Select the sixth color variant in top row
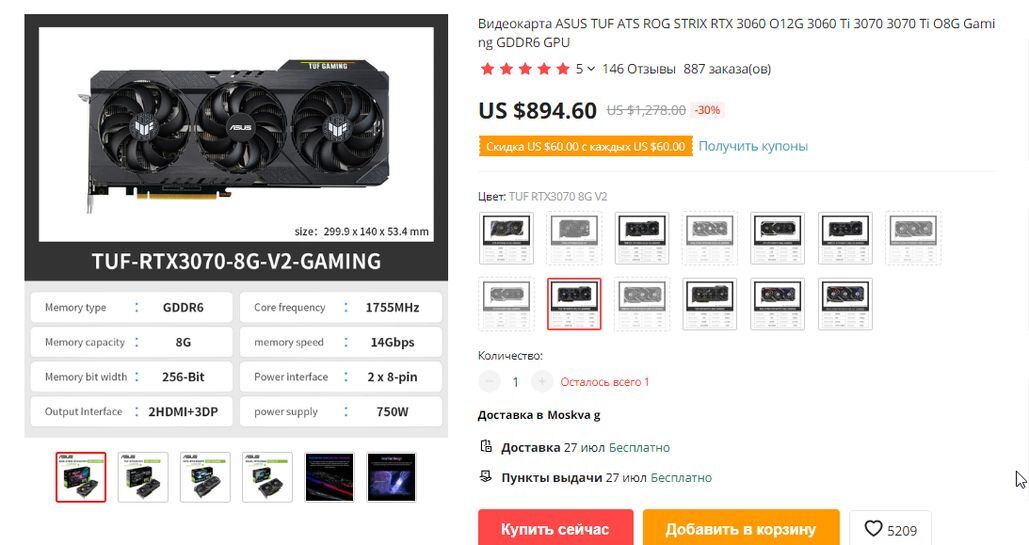This screenshot has width=1029, height=545. [x=845, y=238]
